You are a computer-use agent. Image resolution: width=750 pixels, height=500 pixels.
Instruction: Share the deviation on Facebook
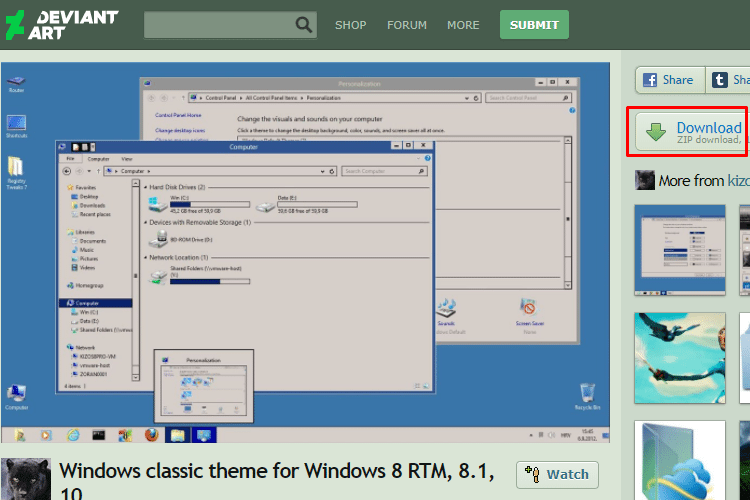[670, 79]
